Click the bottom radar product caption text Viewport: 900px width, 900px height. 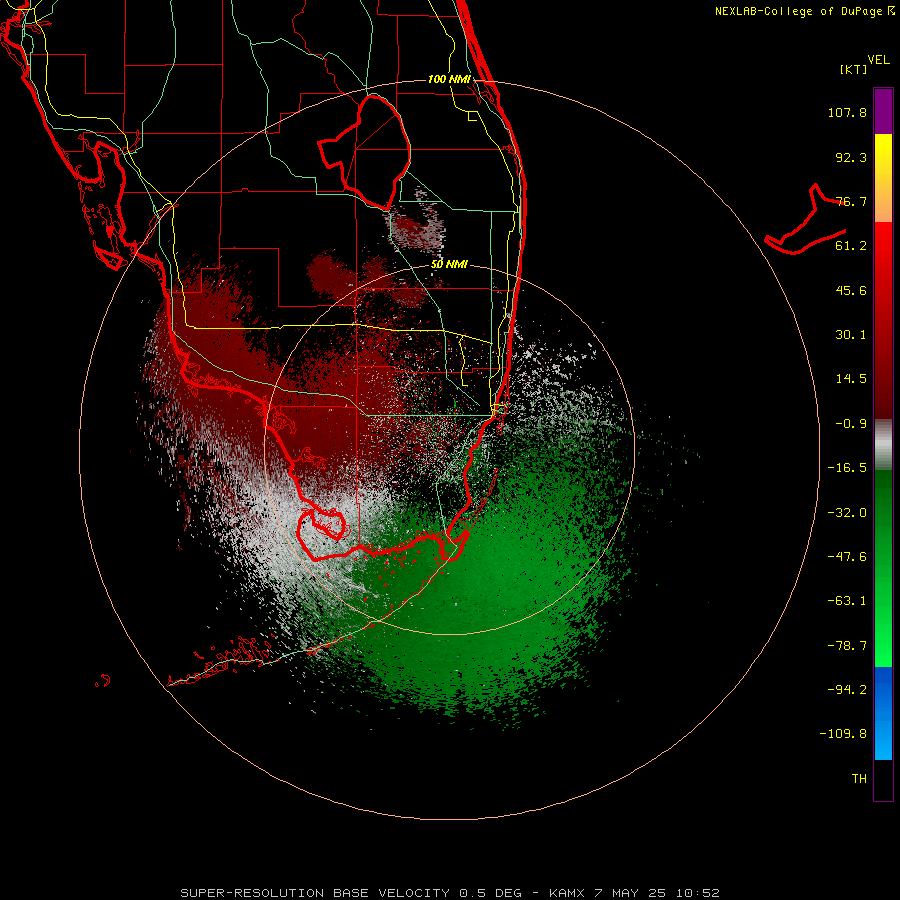coord(450,893)
